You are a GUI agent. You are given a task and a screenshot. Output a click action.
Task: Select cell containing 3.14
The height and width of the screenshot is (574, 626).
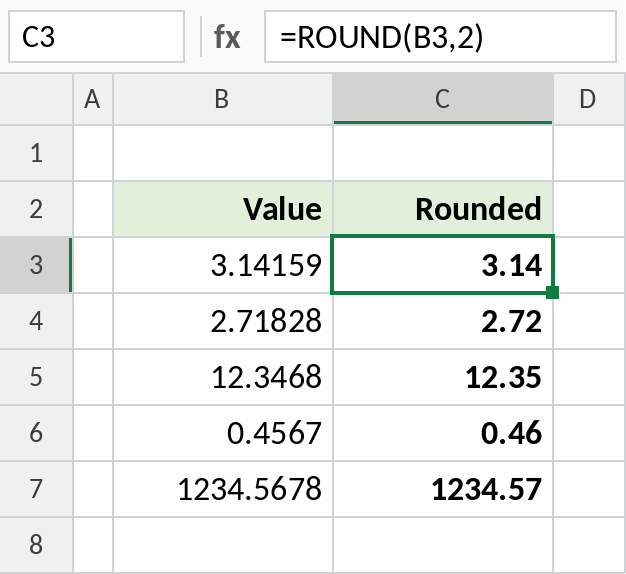pos(443,265)
